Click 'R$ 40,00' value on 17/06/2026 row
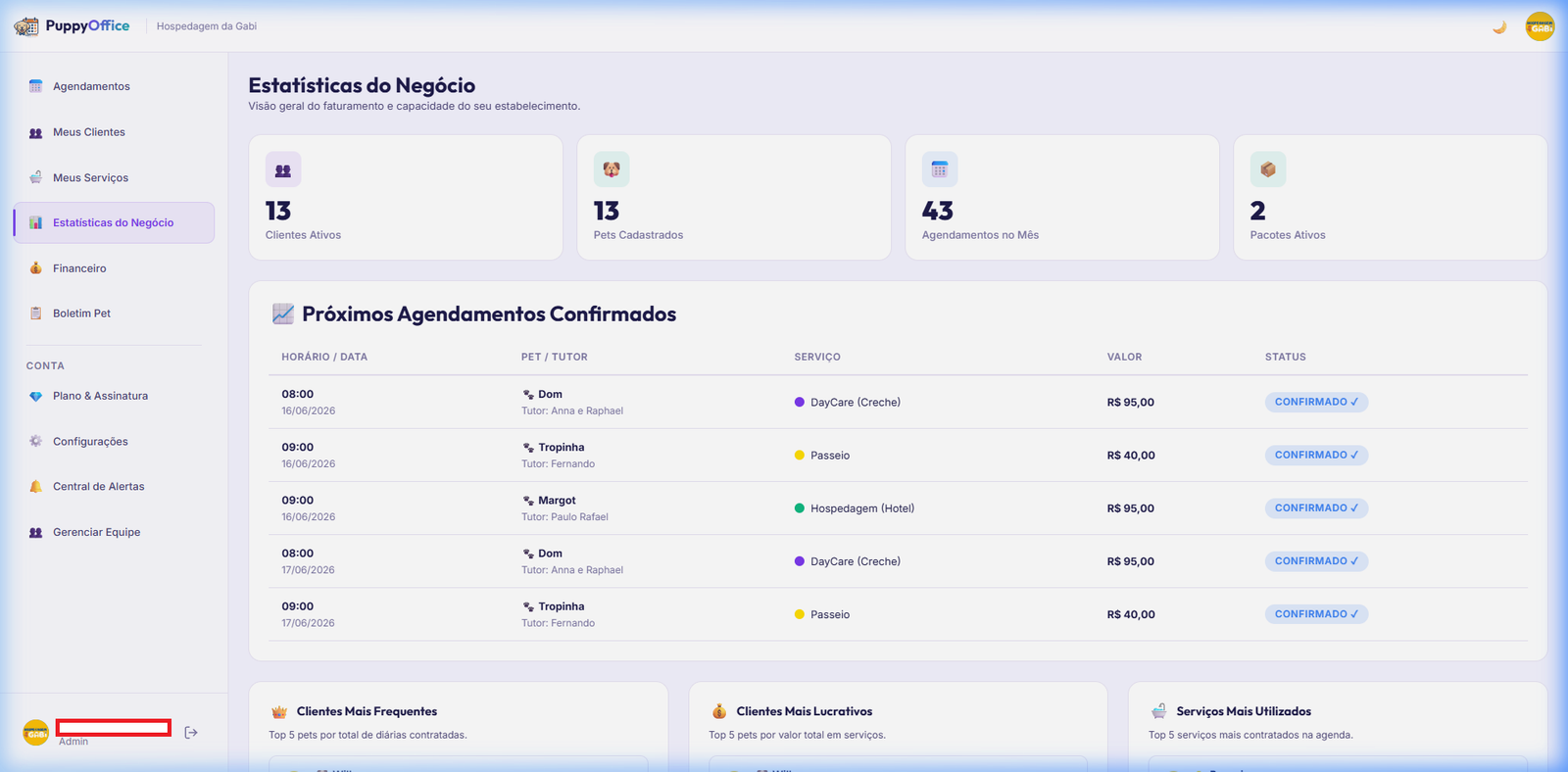The image size is (1568, 772). (1131, 614)
